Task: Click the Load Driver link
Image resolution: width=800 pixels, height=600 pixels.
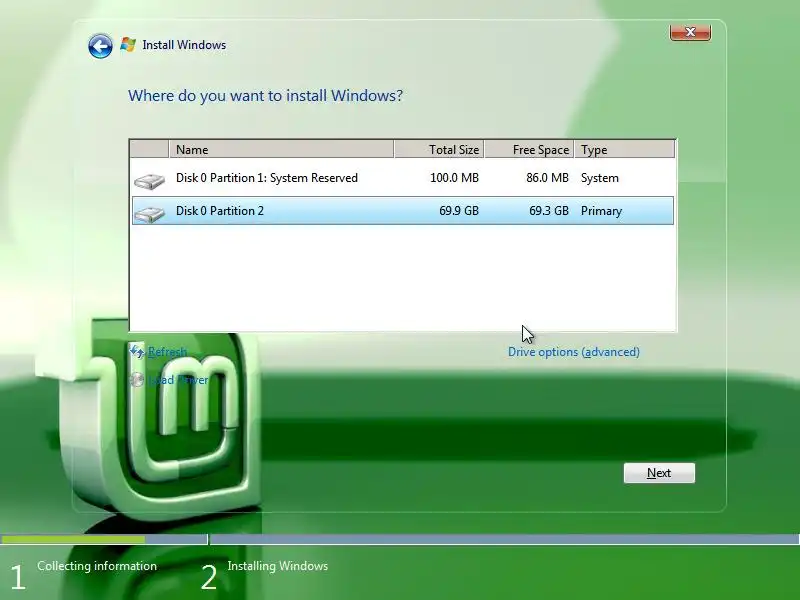Action: pyautogui.click(x=178, y=380)
